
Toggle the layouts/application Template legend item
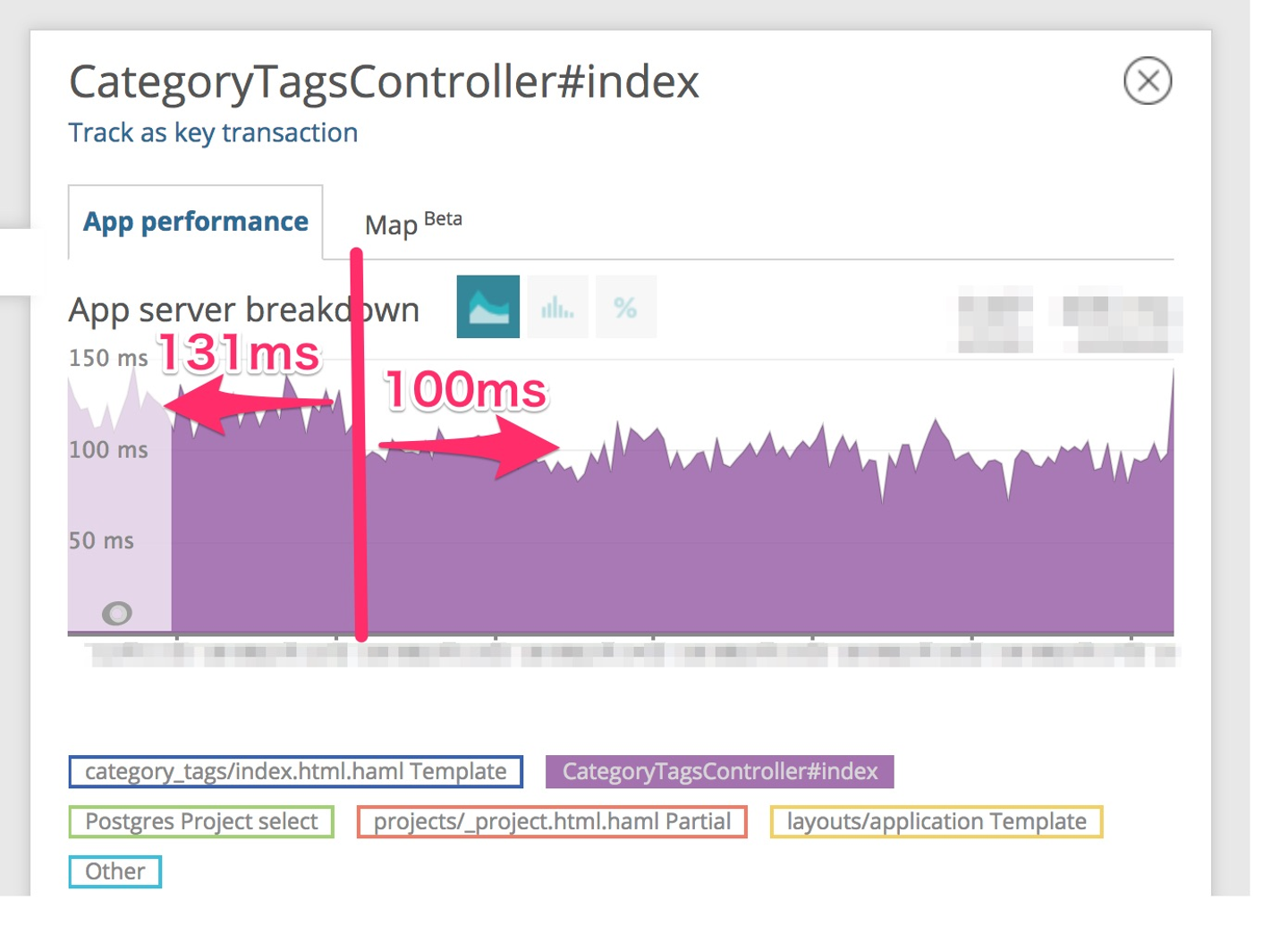point(936,821)
